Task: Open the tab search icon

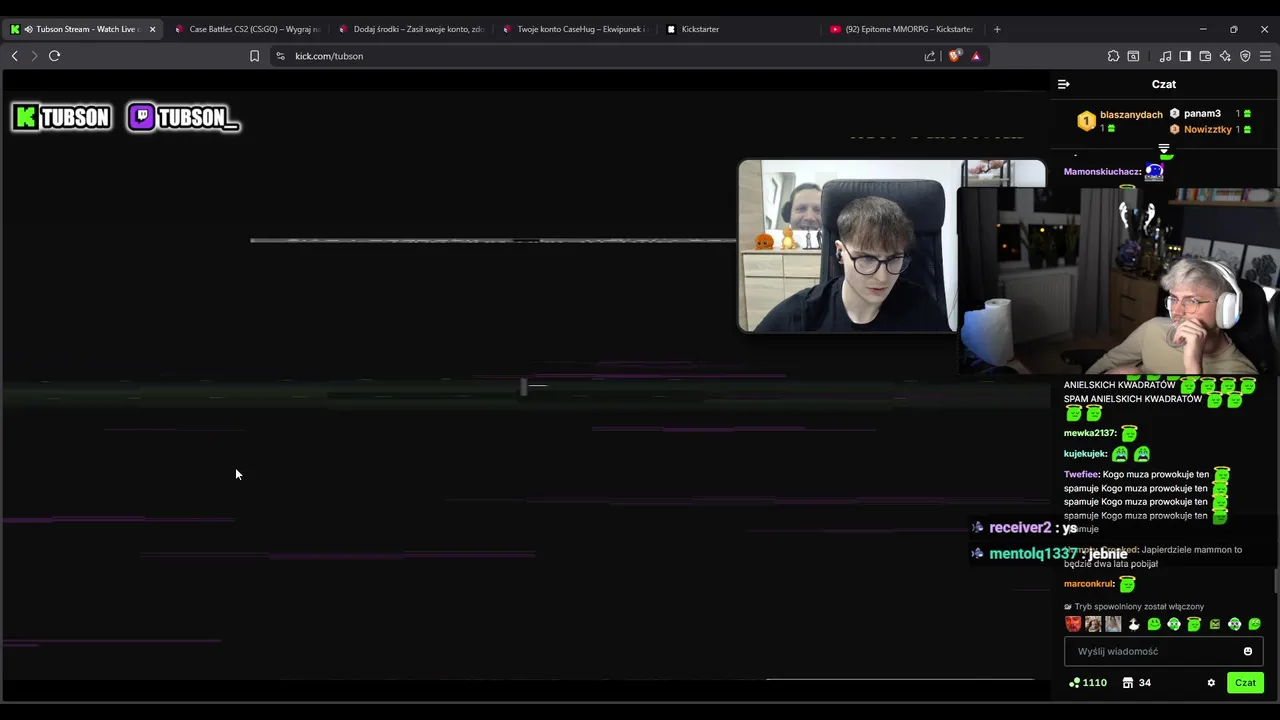Action: (x=1133, y=56)
